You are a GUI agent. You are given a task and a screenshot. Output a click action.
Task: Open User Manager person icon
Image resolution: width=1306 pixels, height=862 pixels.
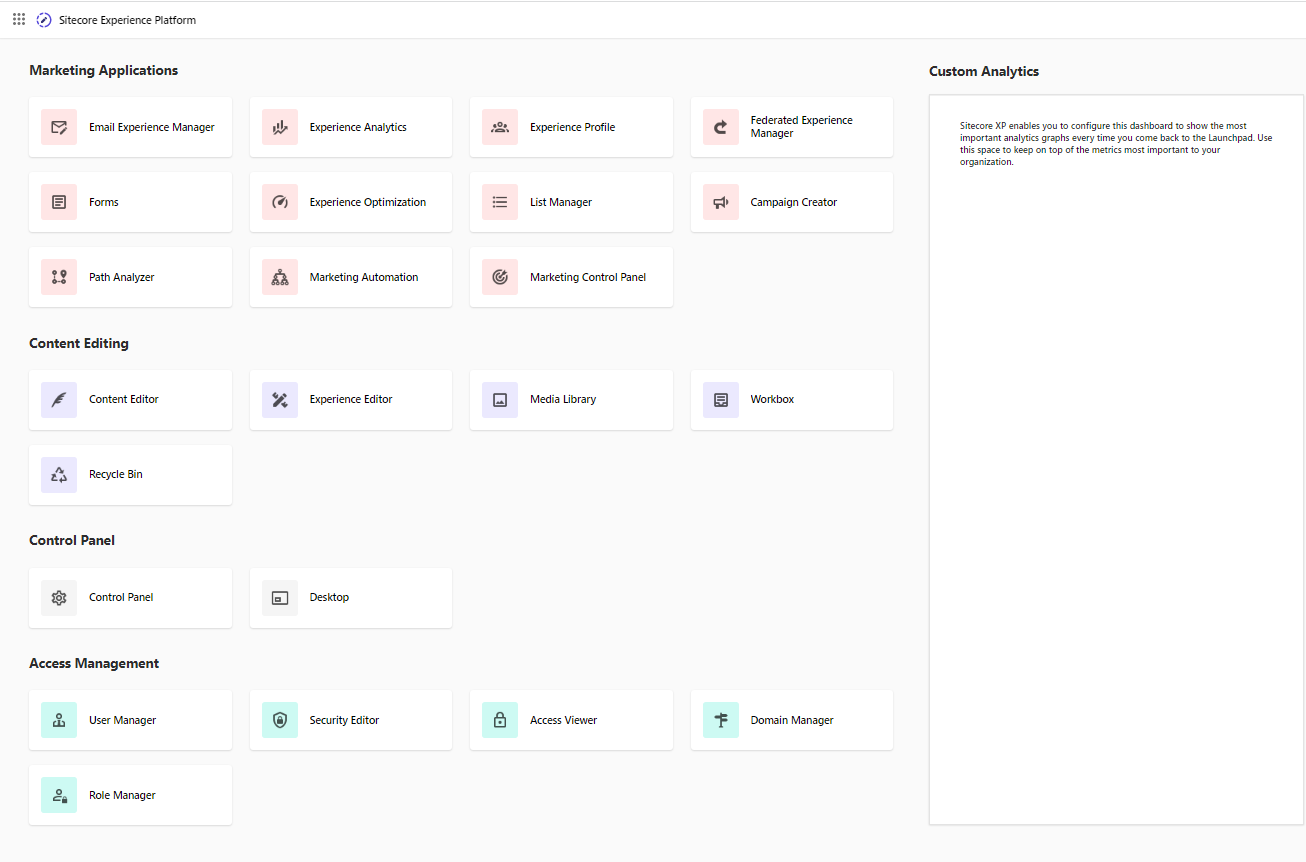59,720
